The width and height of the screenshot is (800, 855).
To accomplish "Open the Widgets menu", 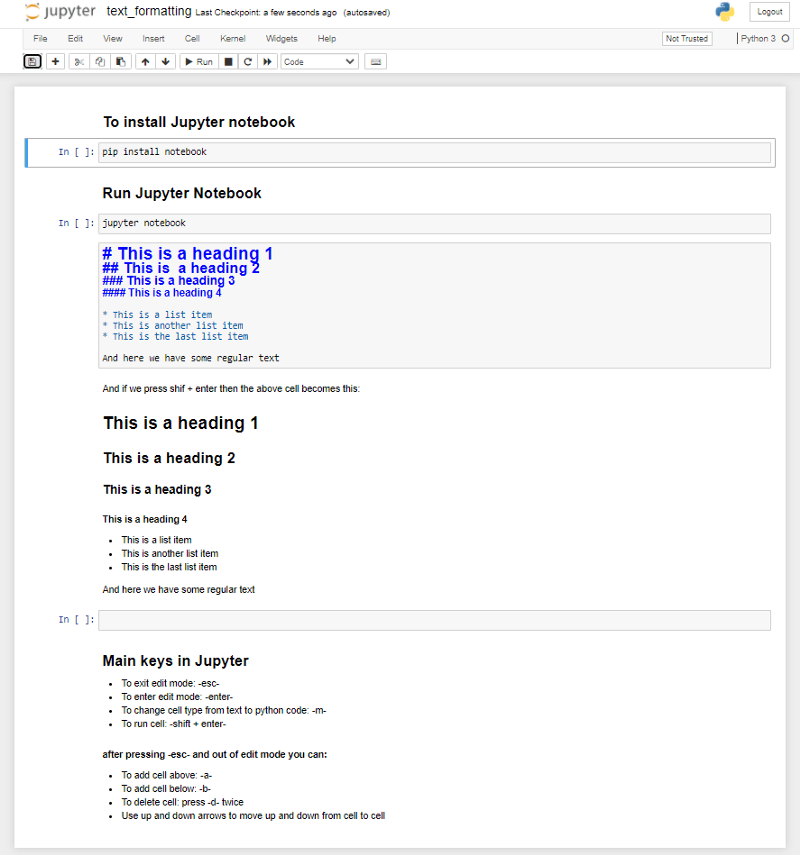I will [281, 39].
